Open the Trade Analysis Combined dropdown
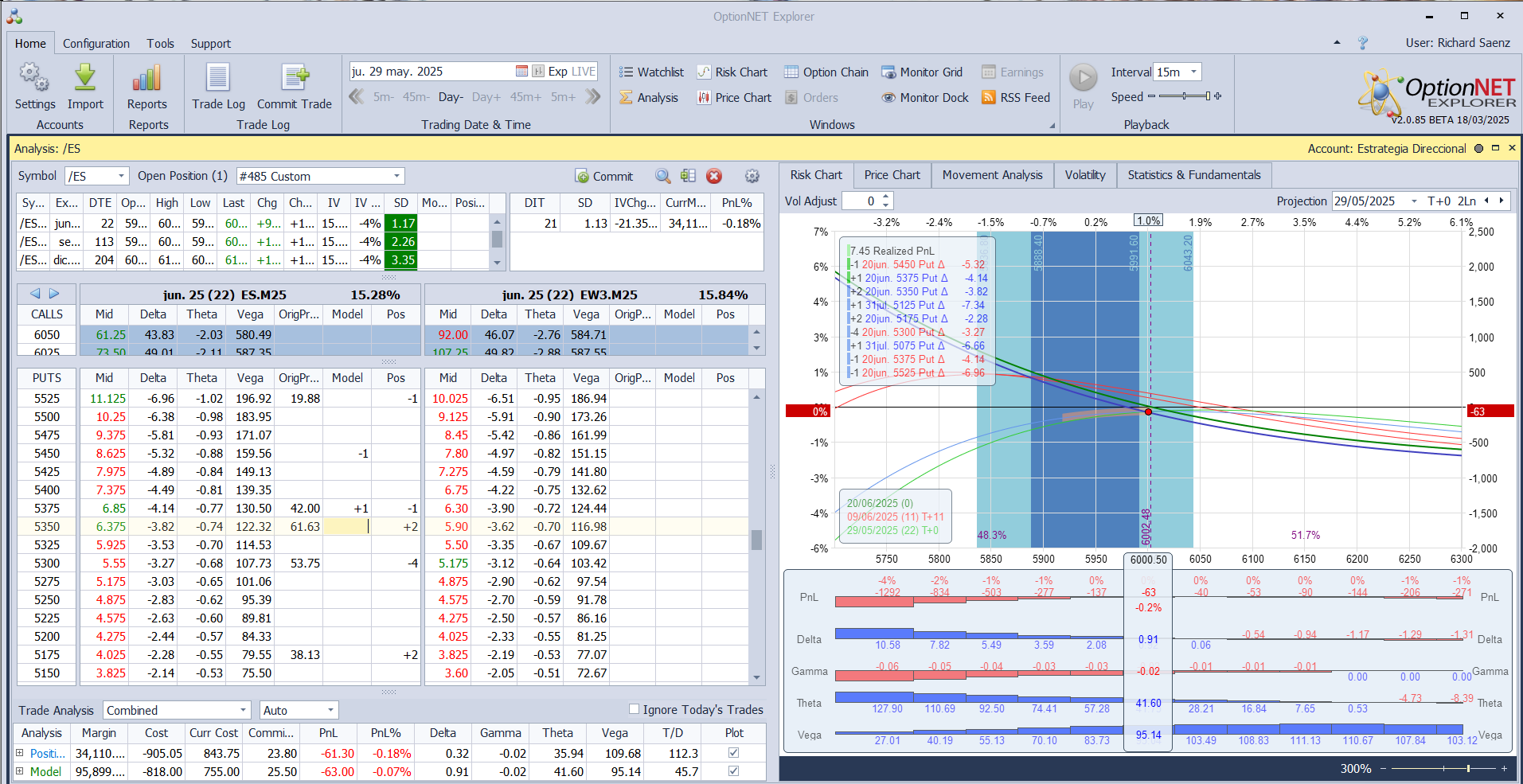Viewport: 1523px width, 784px height. [243, 710]
